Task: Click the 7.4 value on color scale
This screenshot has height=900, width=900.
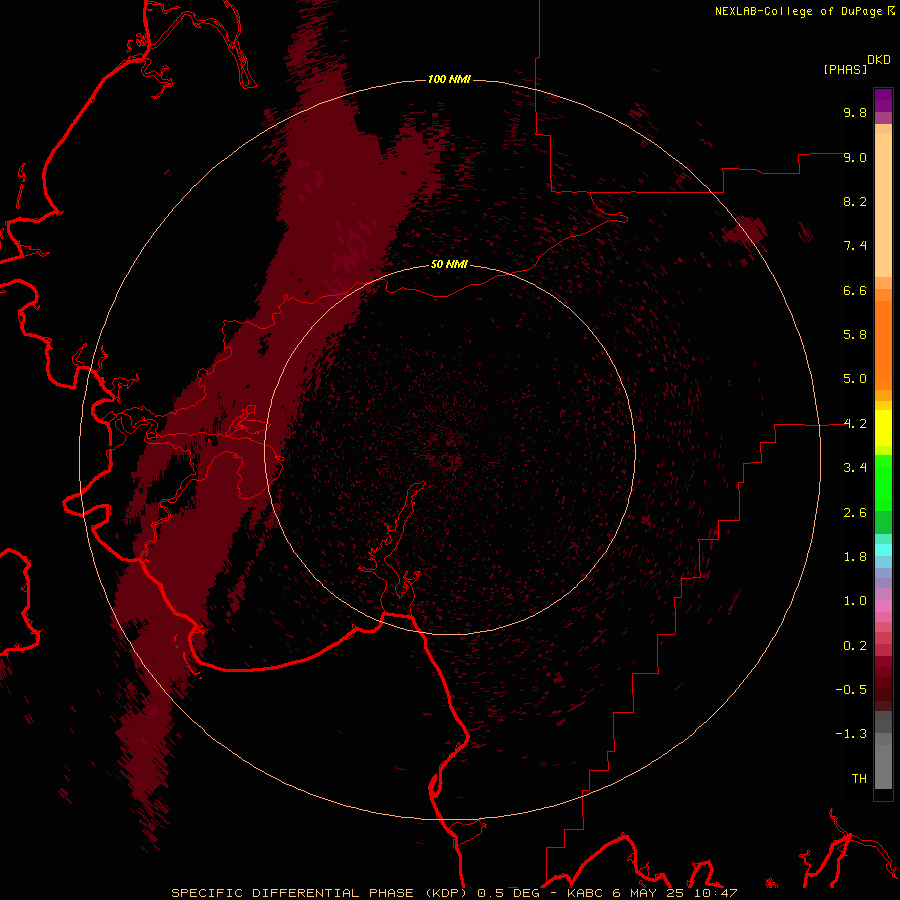Action: 855,246
